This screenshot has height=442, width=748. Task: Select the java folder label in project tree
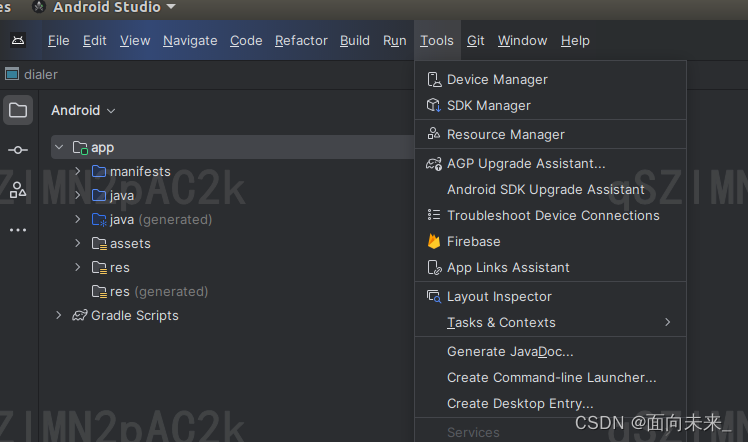[x=122, y=196]
